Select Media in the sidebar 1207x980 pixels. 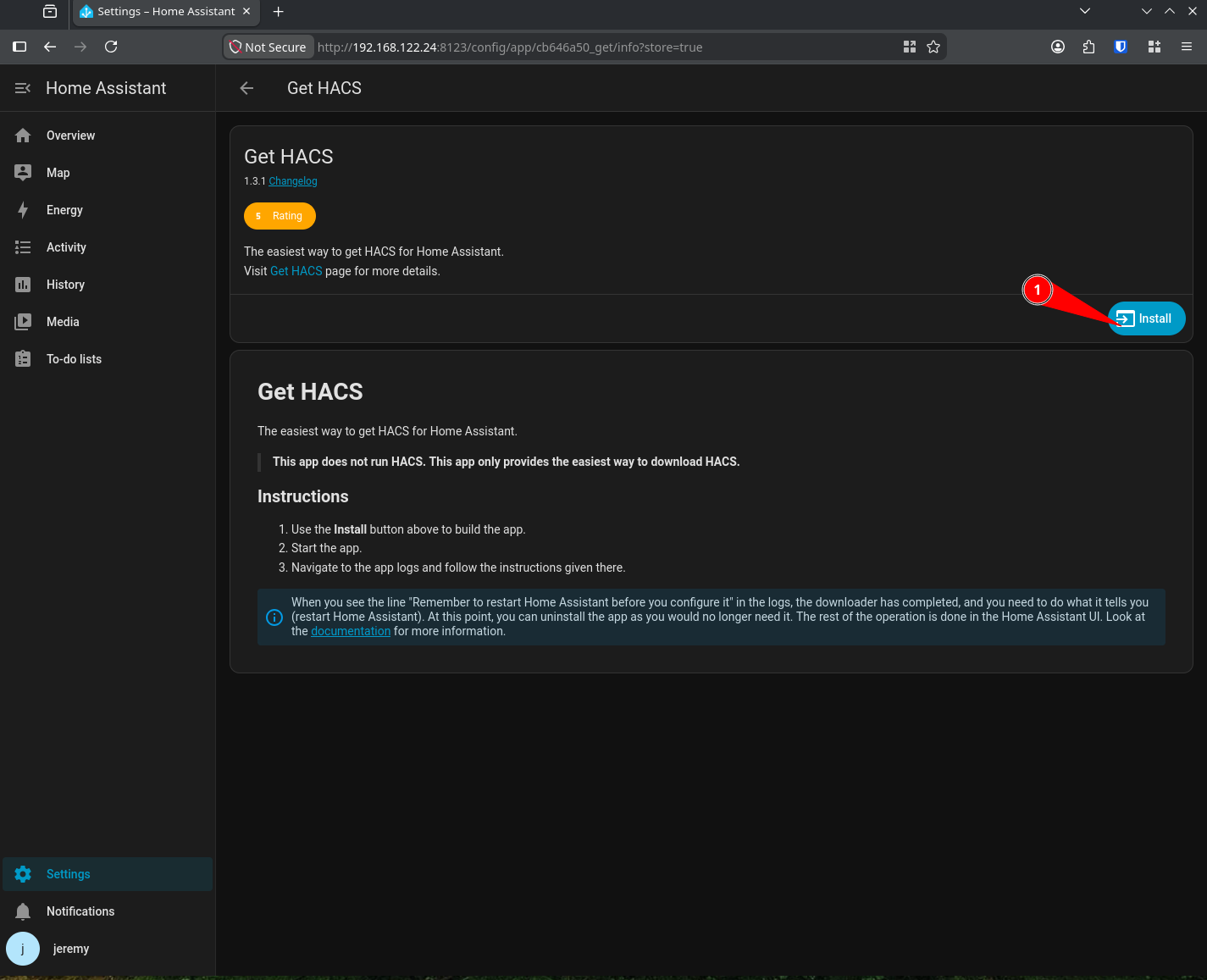click(108, 322)
